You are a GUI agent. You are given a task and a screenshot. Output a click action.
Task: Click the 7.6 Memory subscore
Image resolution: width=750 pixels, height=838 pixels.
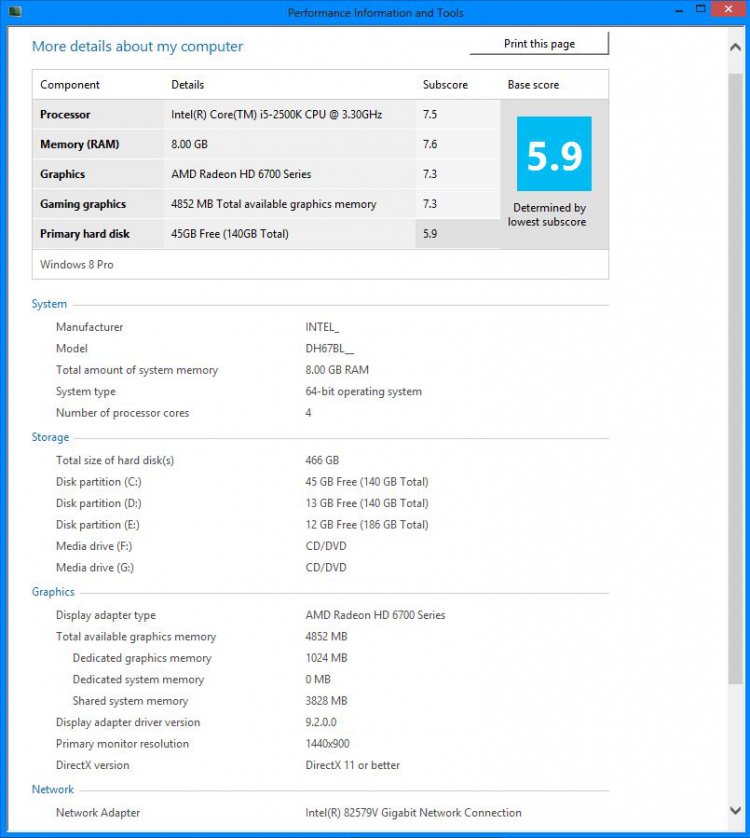(x=430, y=144)
